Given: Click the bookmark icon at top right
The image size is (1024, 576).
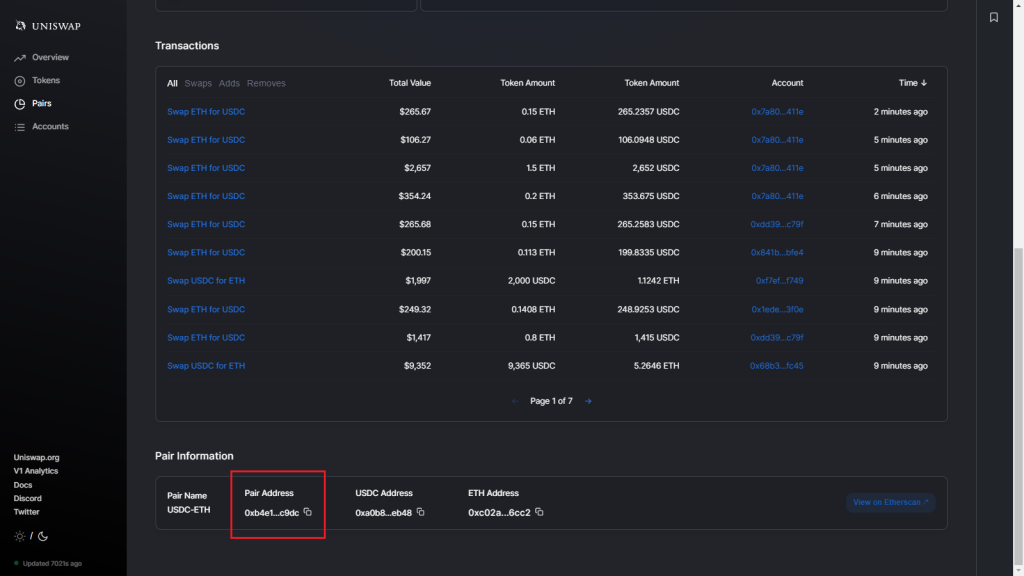Looking at the screenshot, I should tap(993, 17).
